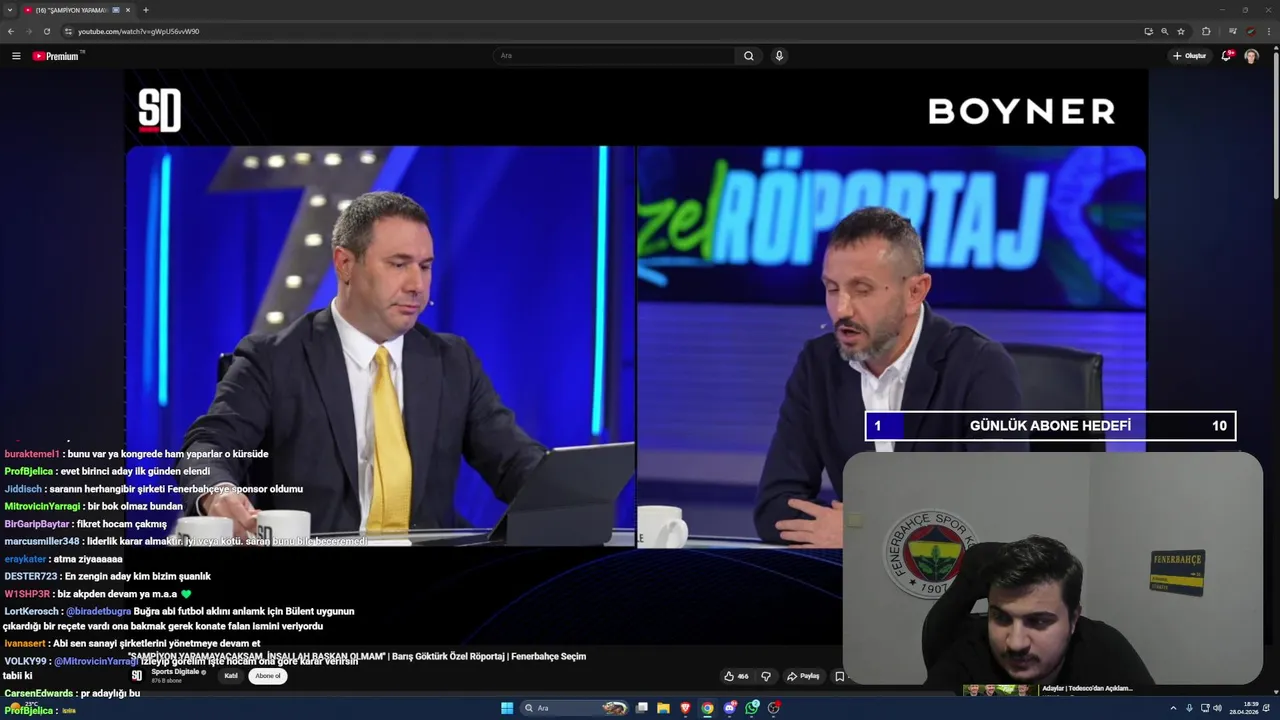Close the YouTube browser tab
The height and width of the screenshot is (720, 1280).
[128, 10]
